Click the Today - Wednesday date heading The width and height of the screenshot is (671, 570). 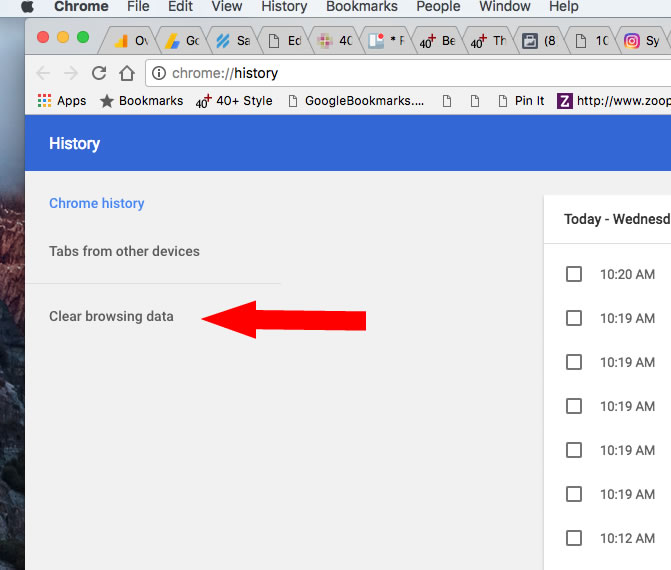[617, 219]
